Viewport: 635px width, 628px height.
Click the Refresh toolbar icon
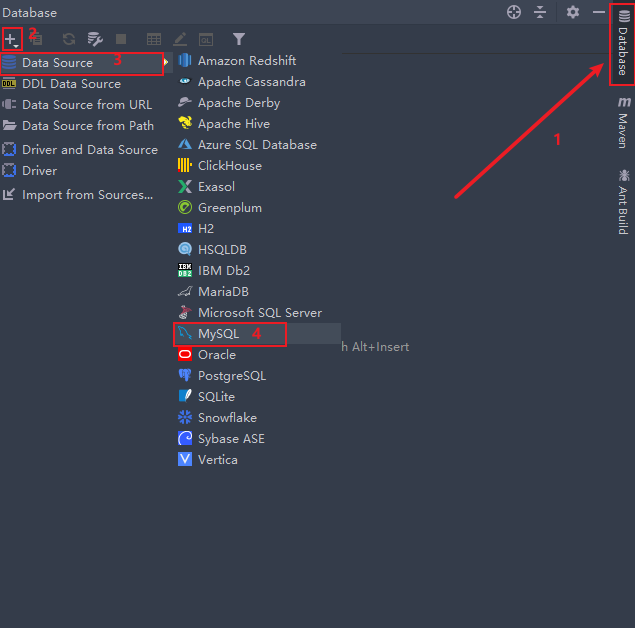[69, 39]
